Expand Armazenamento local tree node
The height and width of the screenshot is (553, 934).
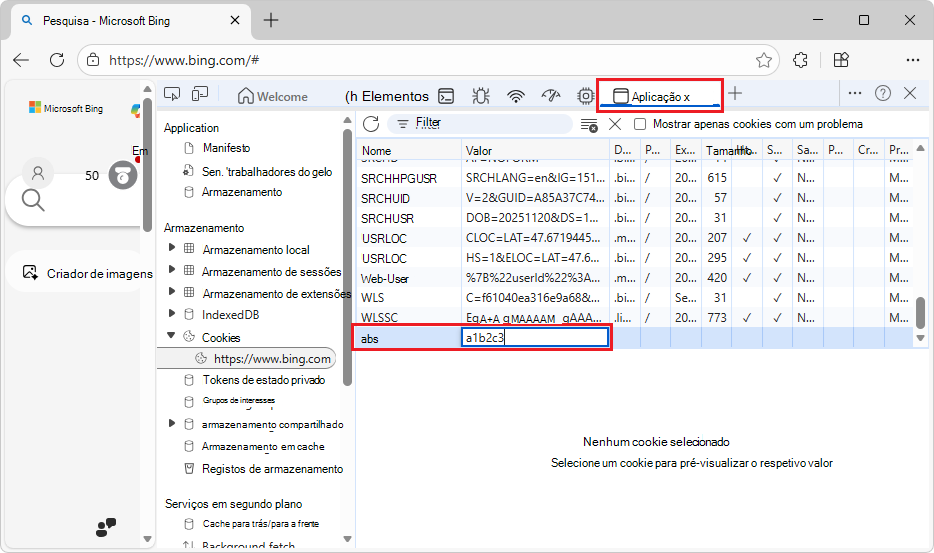pos(172,247)
